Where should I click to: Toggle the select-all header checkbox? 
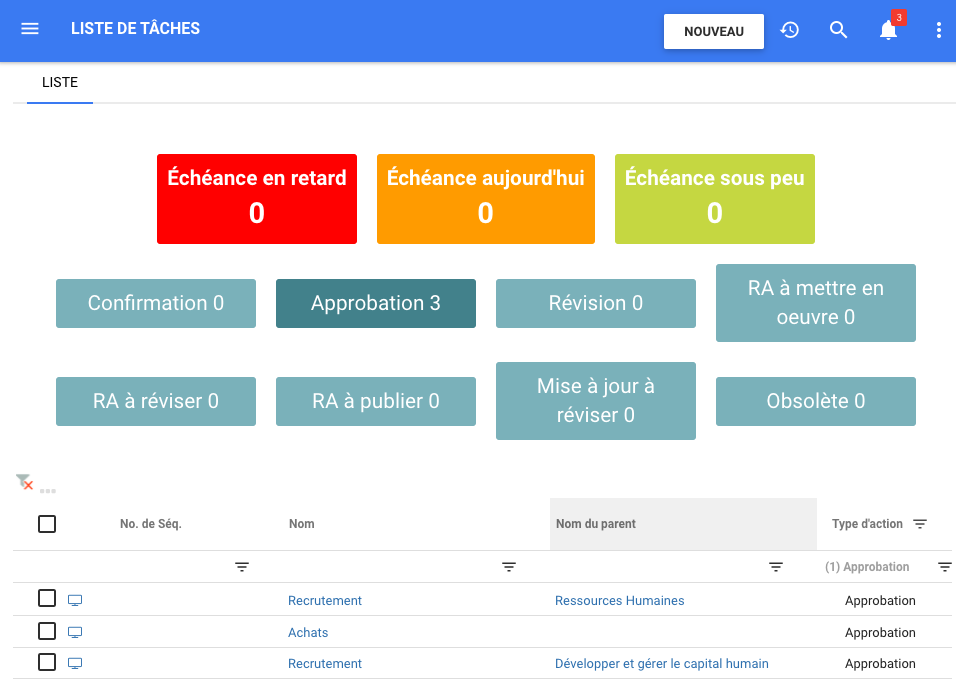click(47, 524)
